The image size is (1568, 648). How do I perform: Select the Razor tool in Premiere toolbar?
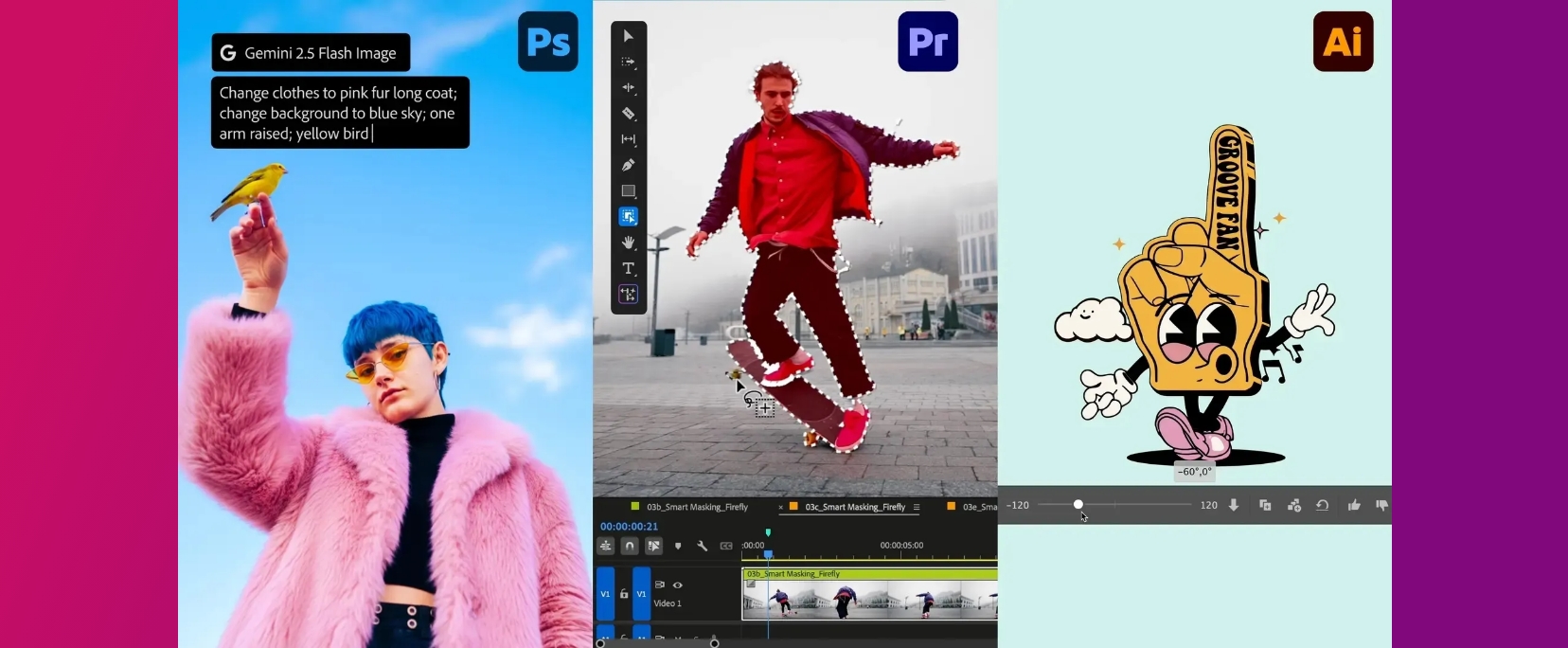pyautogui.click(x=629, y=114)
